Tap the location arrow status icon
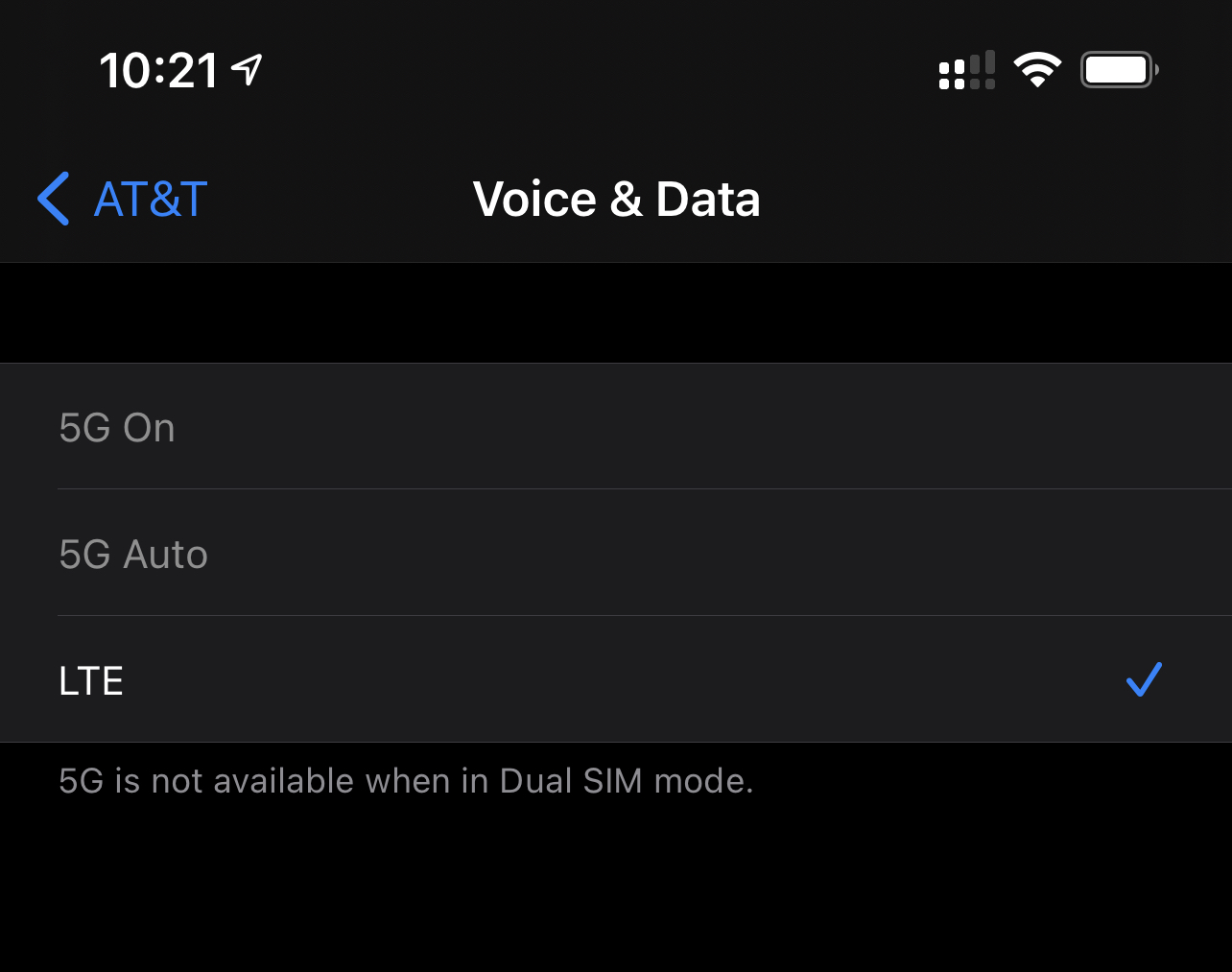1232x972 pixels. pos(247,70)
